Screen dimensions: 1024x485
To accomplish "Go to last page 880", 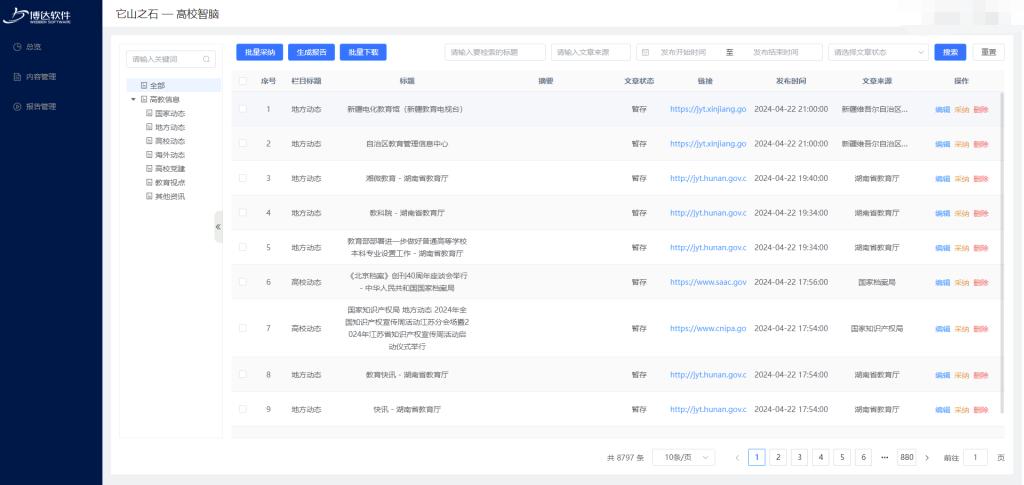I will coord(906,458).
